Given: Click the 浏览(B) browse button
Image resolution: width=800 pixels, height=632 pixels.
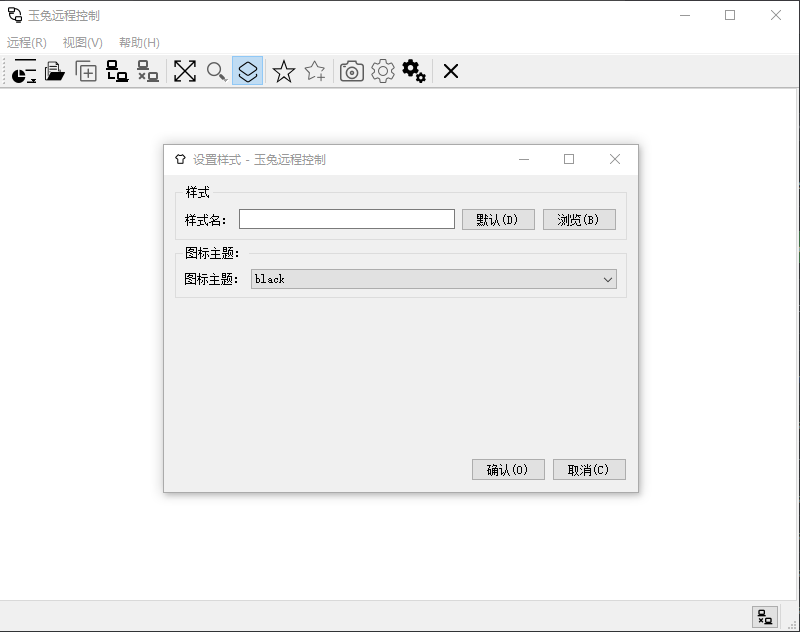Looking at the screenshot, I should point(579,220).
